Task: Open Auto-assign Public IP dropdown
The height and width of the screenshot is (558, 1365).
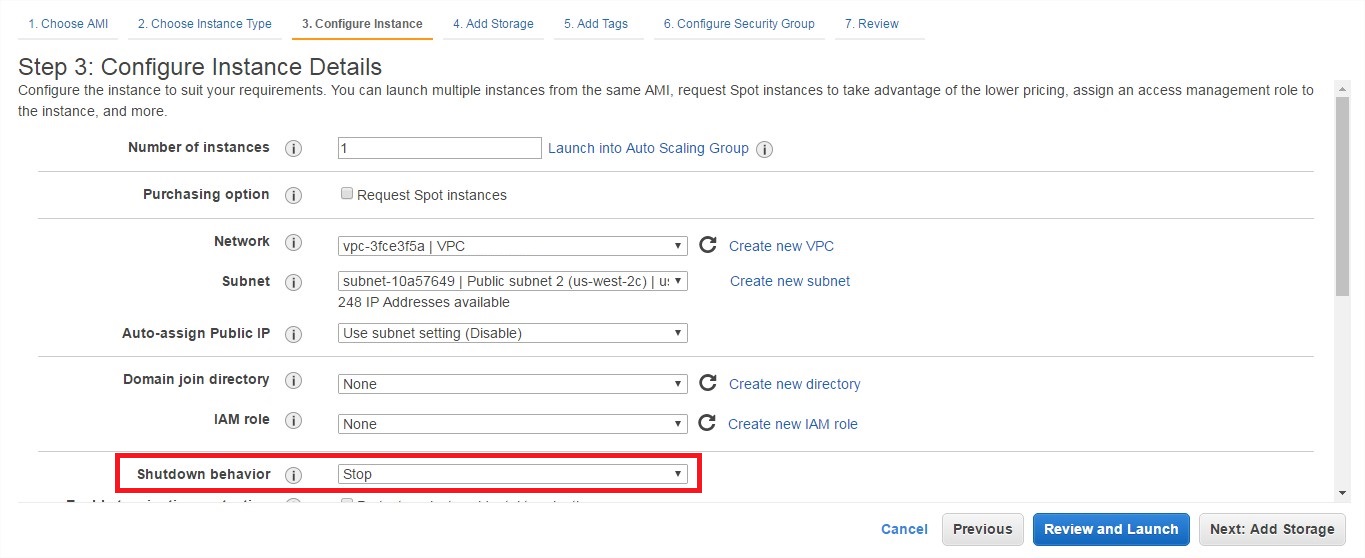Action: [513, 333]
